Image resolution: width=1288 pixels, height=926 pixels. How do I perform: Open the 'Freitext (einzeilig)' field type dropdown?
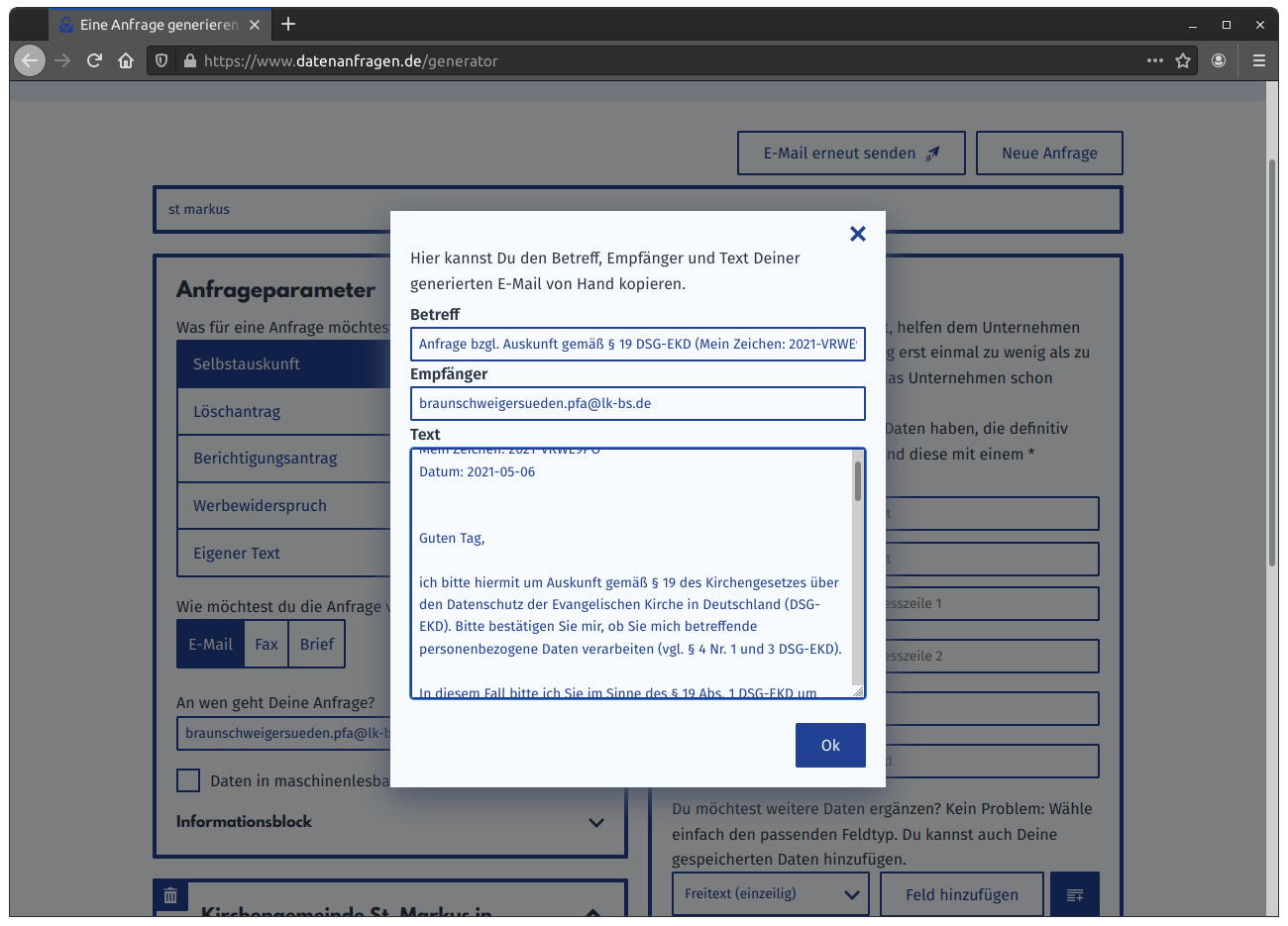[x=770, y=893]
